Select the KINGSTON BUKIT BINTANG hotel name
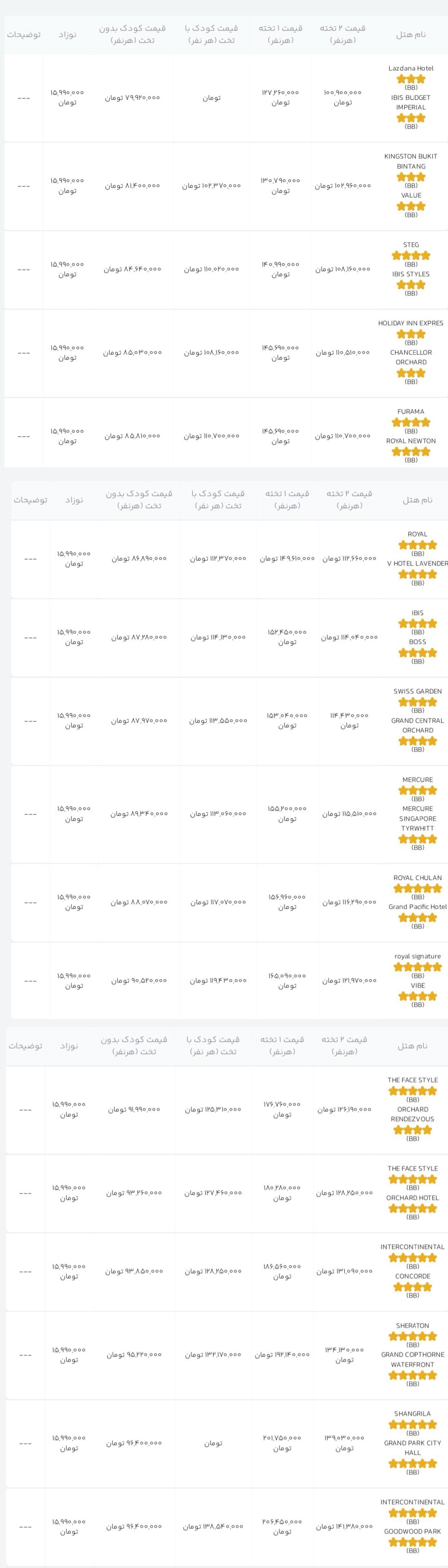This screenshot has height=1568, width=448. pyautogui.click(x=411, y=161)
